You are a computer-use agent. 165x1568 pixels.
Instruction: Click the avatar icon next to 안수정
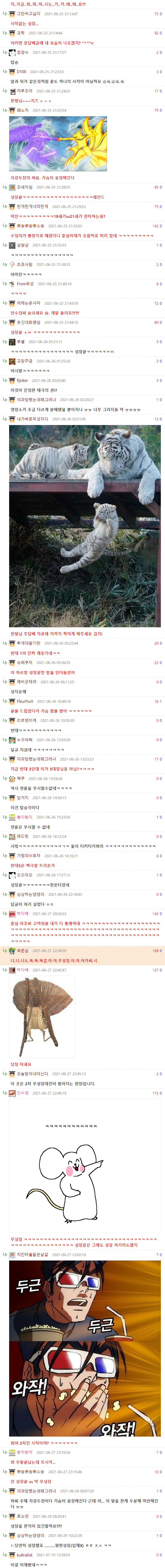12,1093
